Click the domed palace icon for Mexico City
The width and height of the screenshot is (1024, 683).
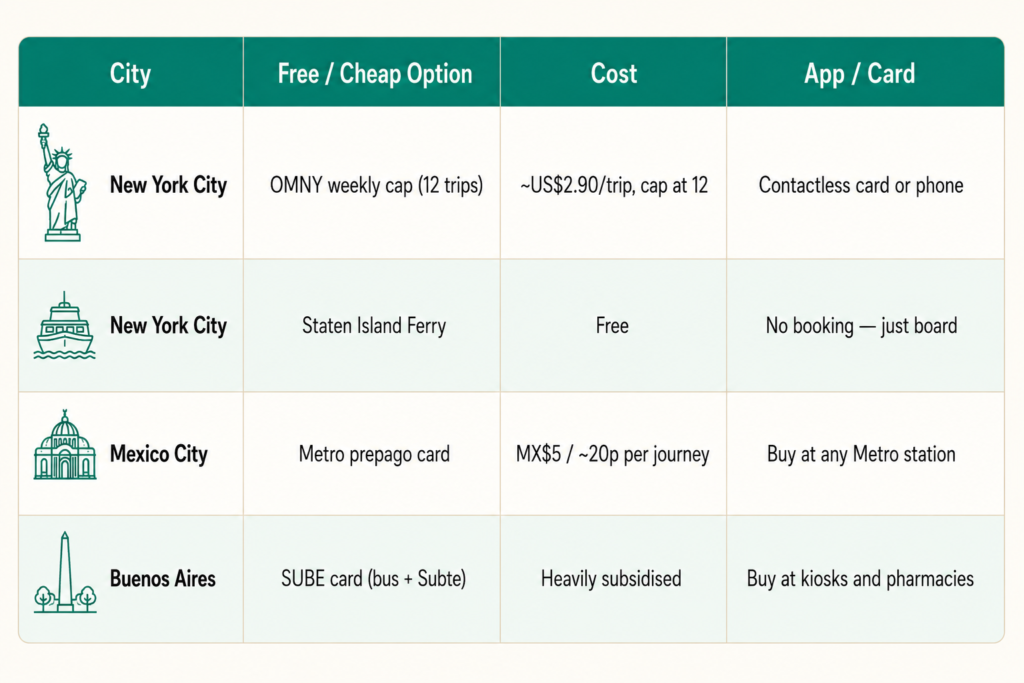(65, 445)
